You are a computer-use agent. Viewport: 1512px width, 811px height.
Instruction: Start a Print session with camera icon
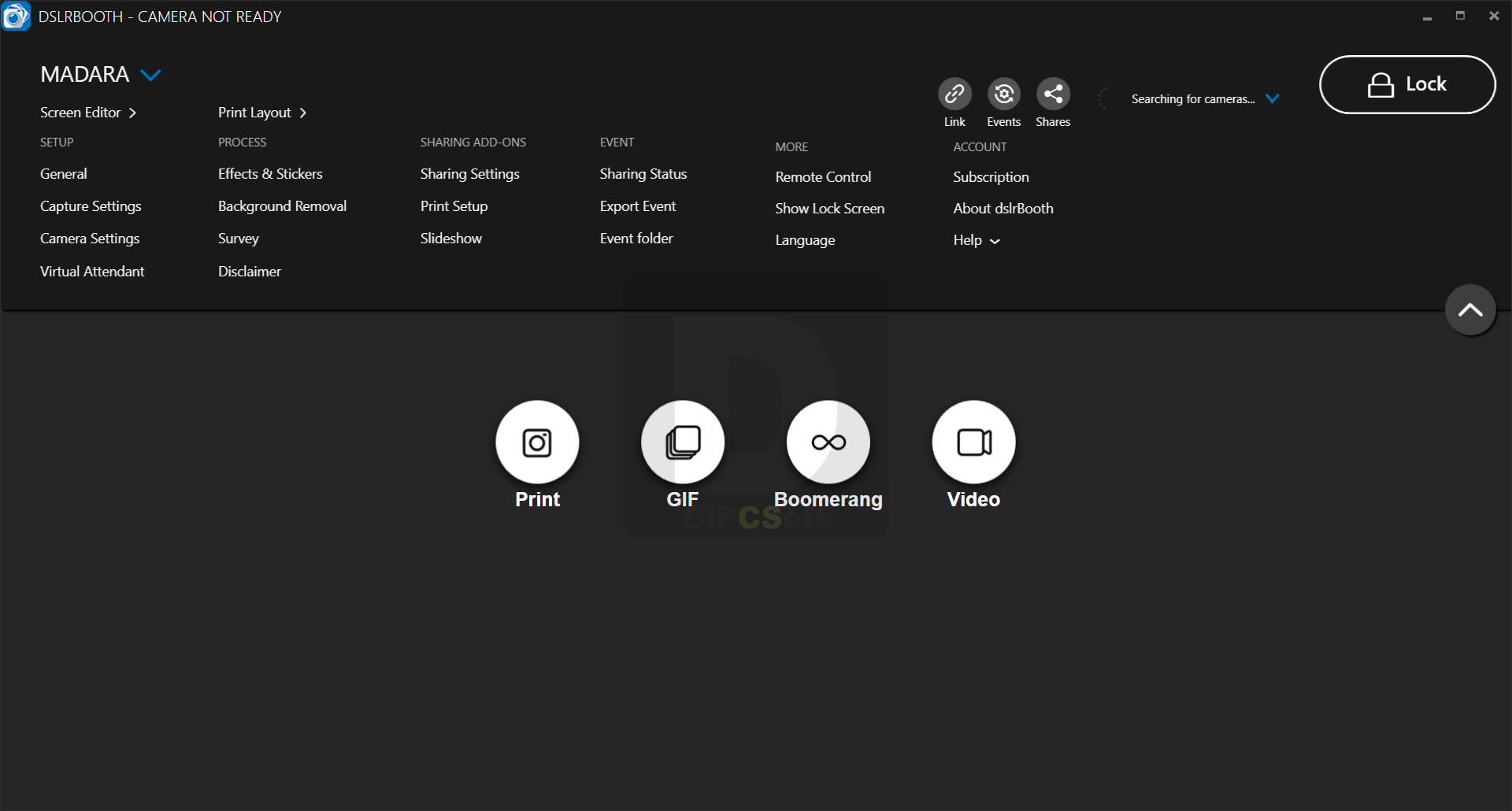pyautogui.click(x=537, y=442)
